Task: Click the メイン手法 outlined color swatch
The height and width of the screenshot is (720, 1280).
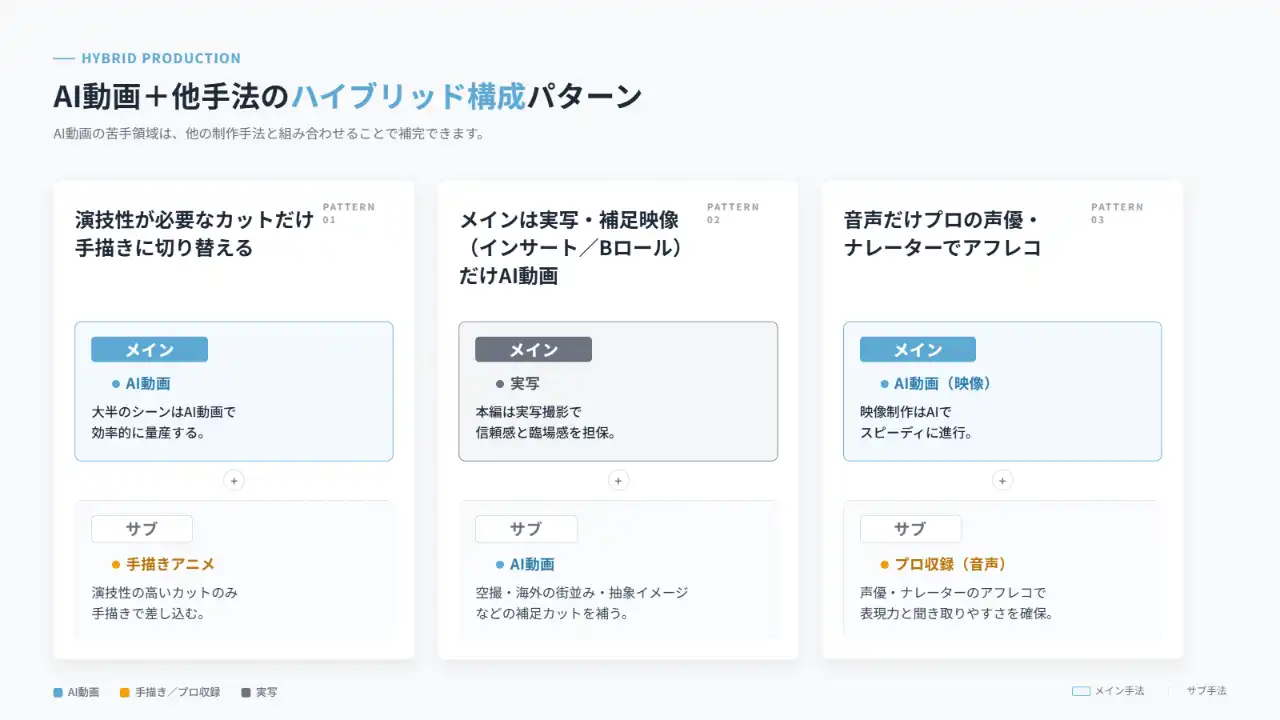Action: pyautogui.click(x=1081, y=690)
